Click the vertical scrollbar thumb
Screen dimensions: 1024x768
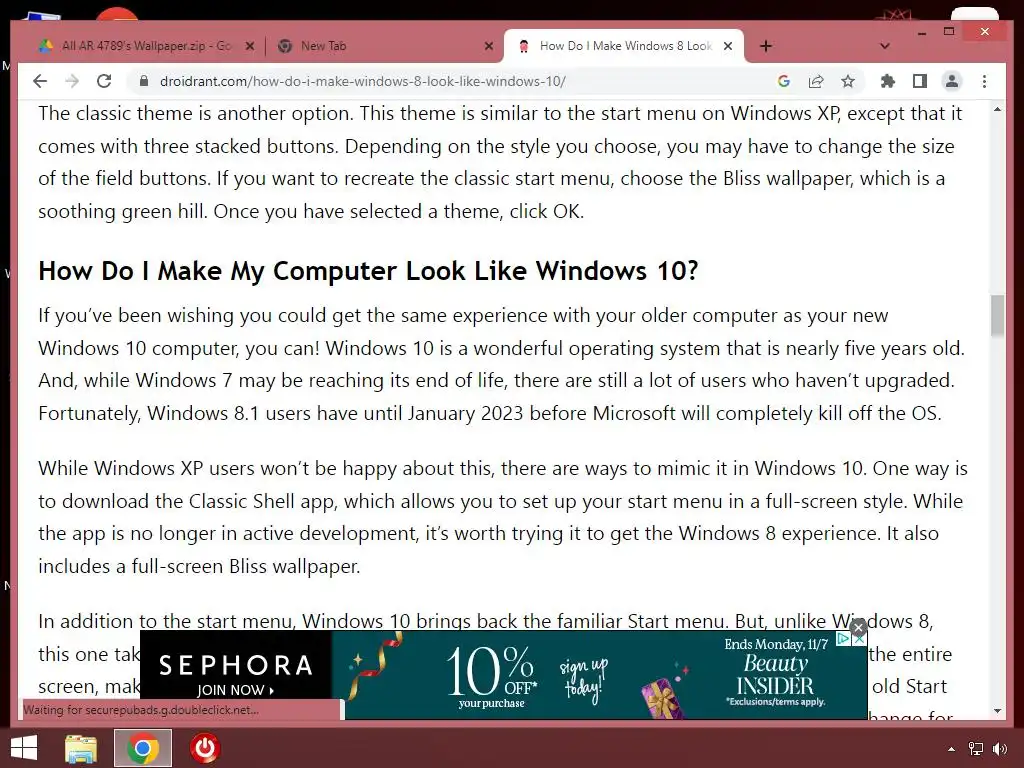coord(997,315)
